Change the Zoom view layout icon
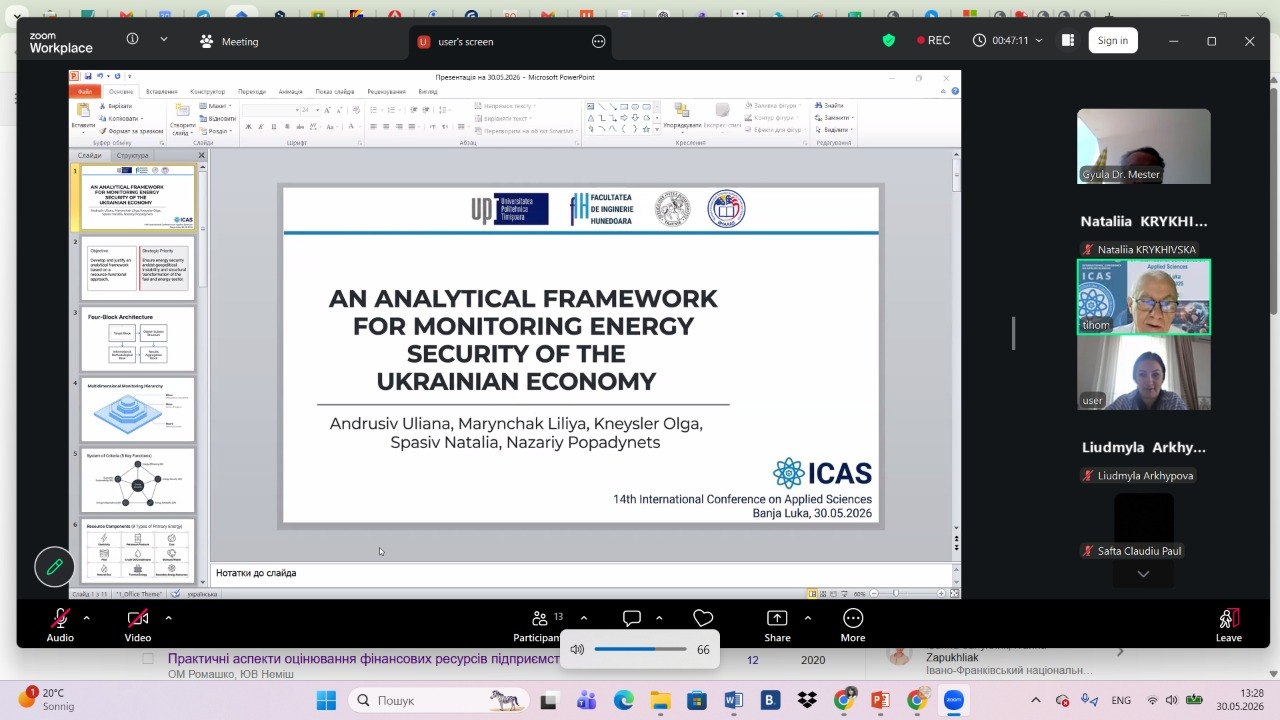Viewport: 1280px width, 720px height. 1067,41
